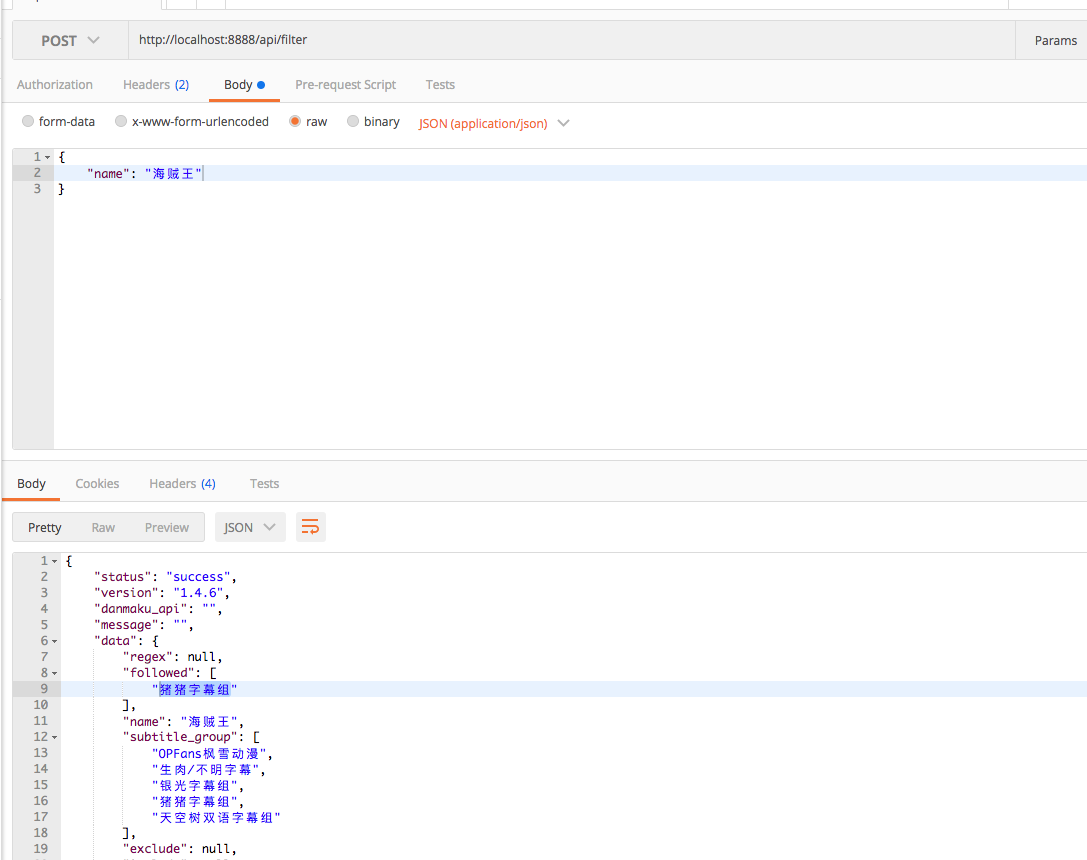Click the "message" response line

click(144, 624)
